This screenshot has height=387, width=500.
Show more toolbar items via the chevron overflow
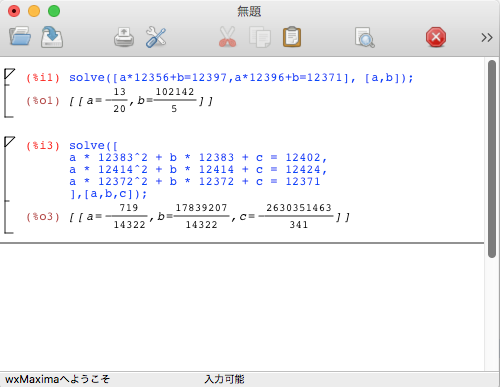pos(487,37)
